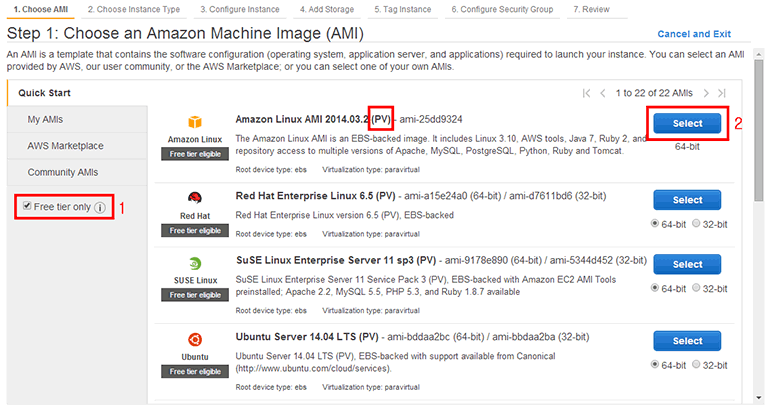Image resolution: width=770 pixels, height=408 pixels.
Task: Go to the next page of AMIs
Action: 706,93
